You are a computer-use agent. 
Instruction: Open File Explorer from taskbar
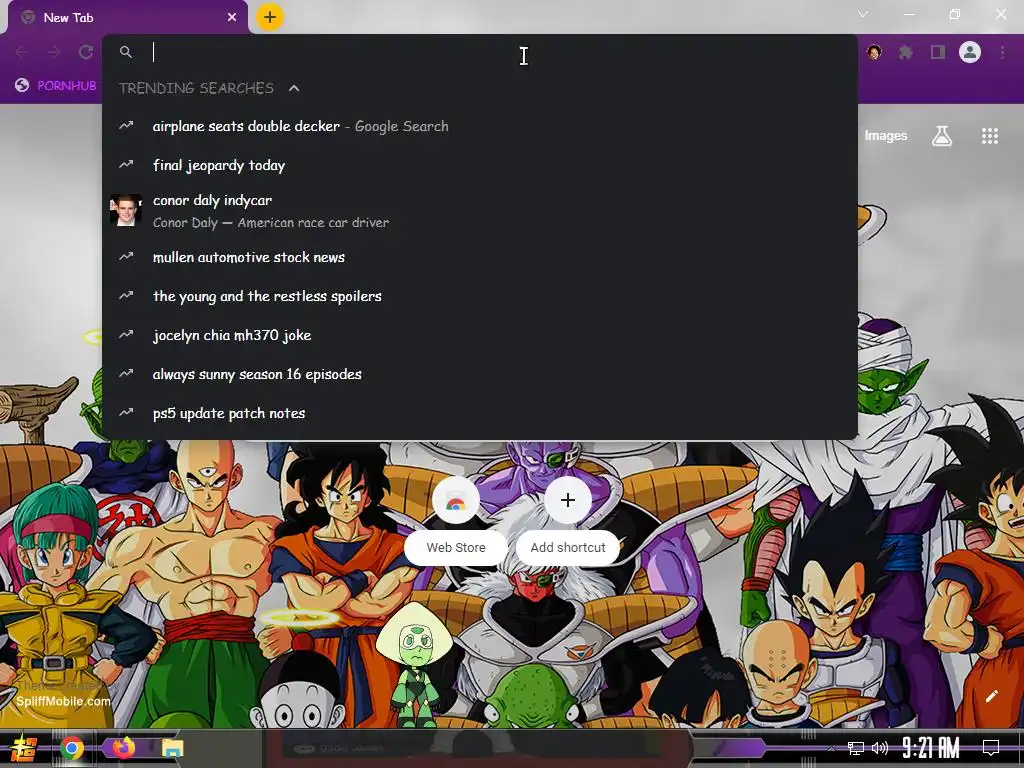point(172,748)
